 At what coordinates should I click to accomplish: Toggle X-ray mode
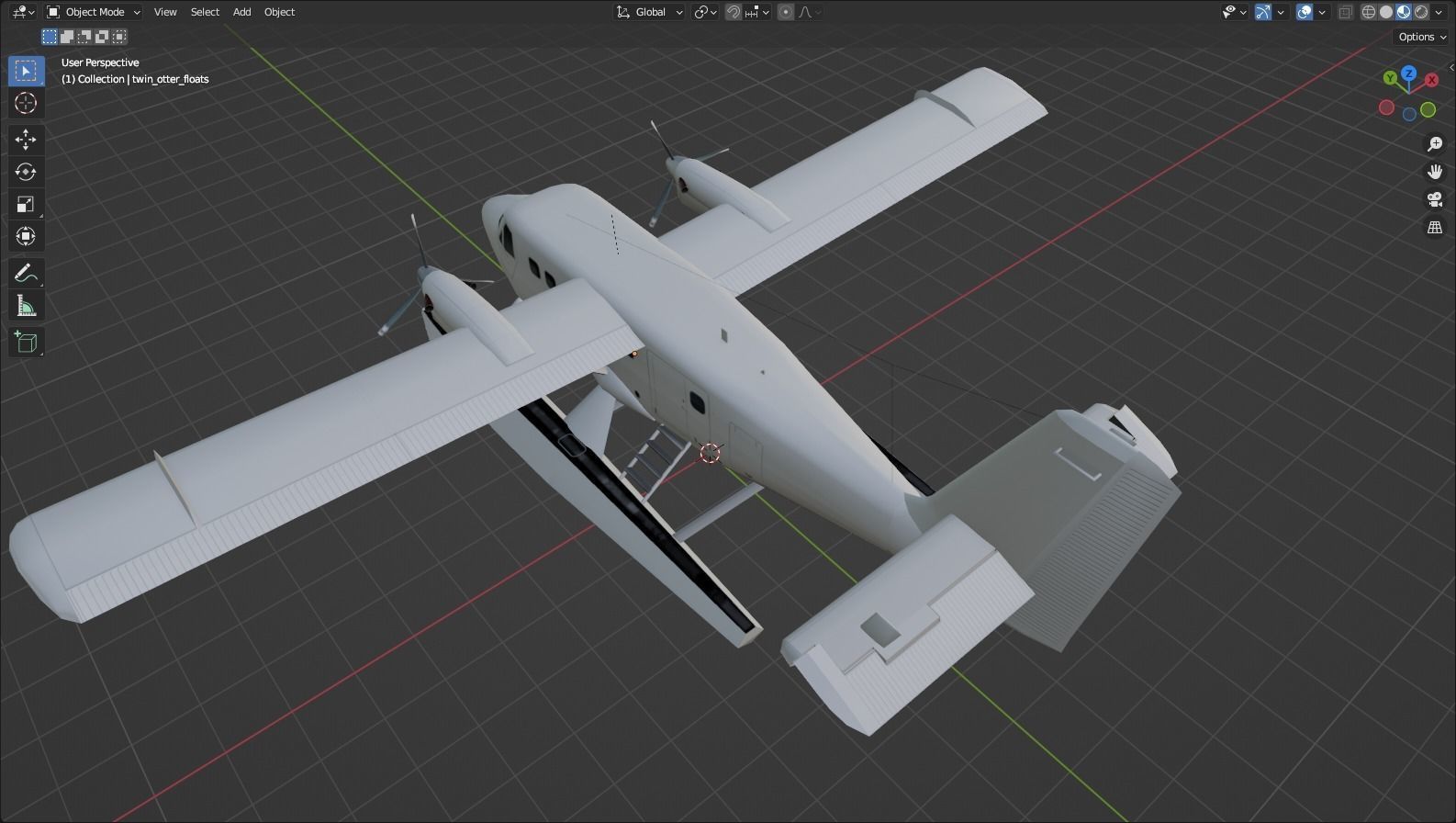[1346, 12]
